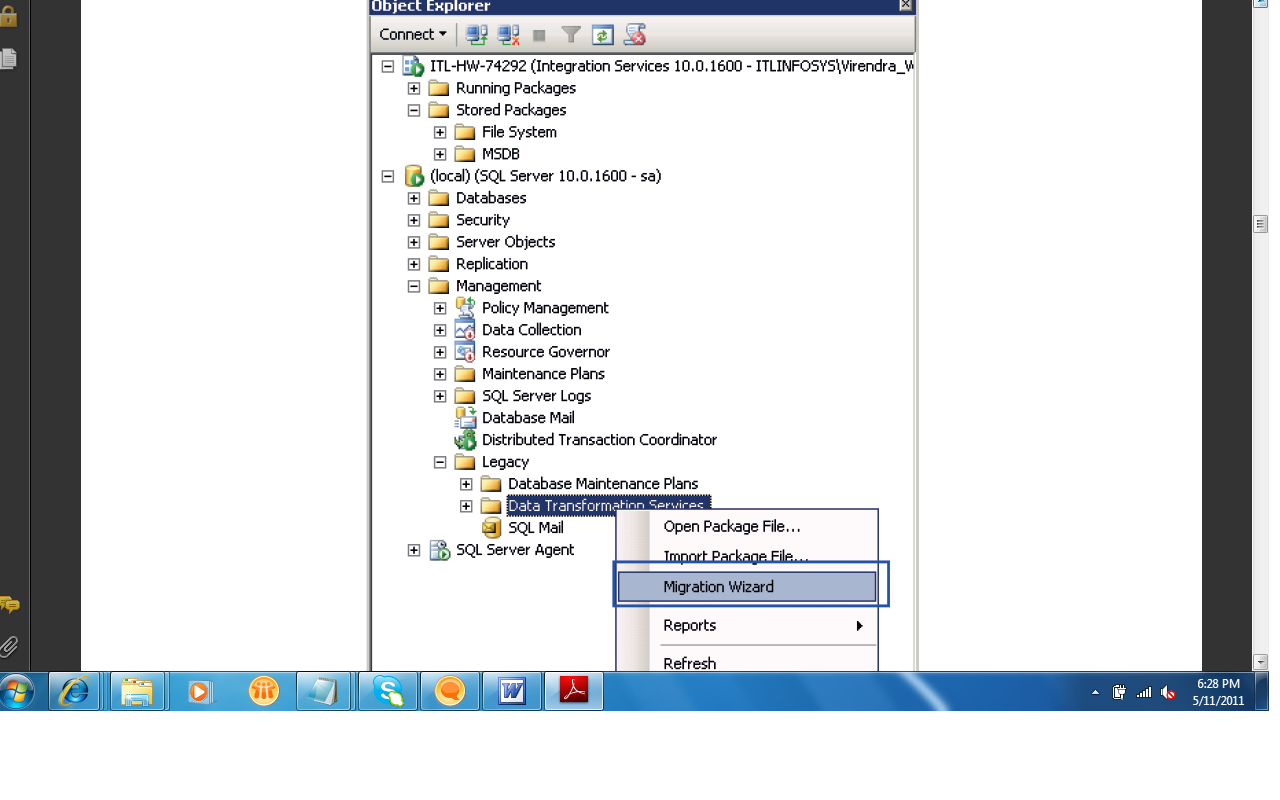This screenshot has height=800, width=1280.
Task: Unmute the system volume in the tray
Action: 1166,691
